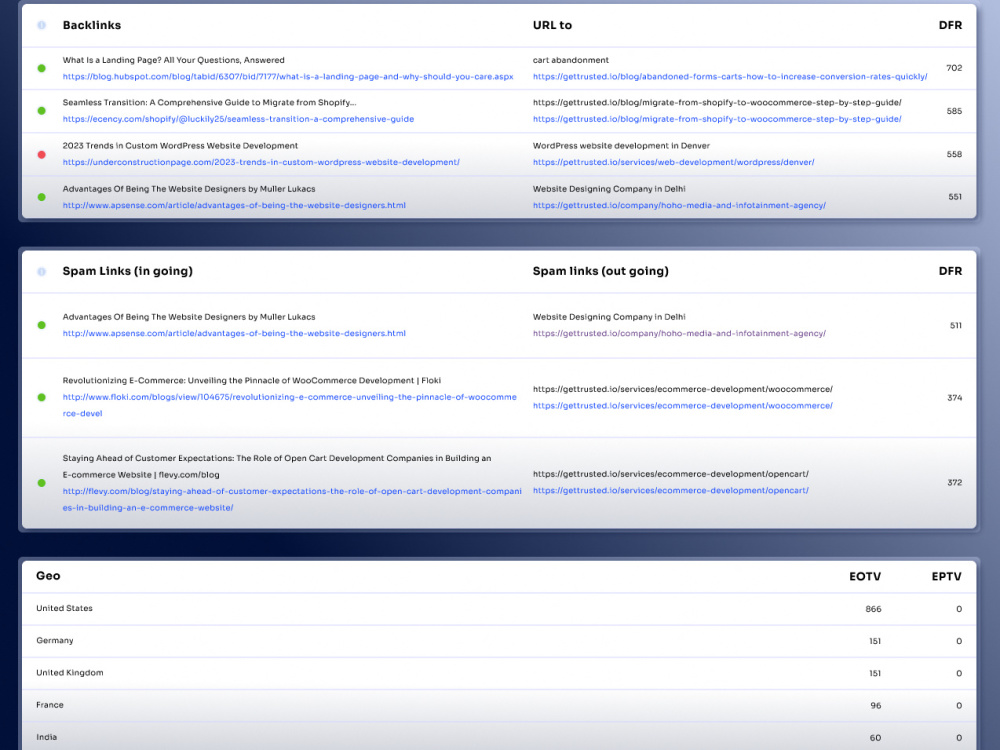The width and height of the screenshot is (1000, 750).
Task: Click DFR value 558
Action: (x=954, y=154)
